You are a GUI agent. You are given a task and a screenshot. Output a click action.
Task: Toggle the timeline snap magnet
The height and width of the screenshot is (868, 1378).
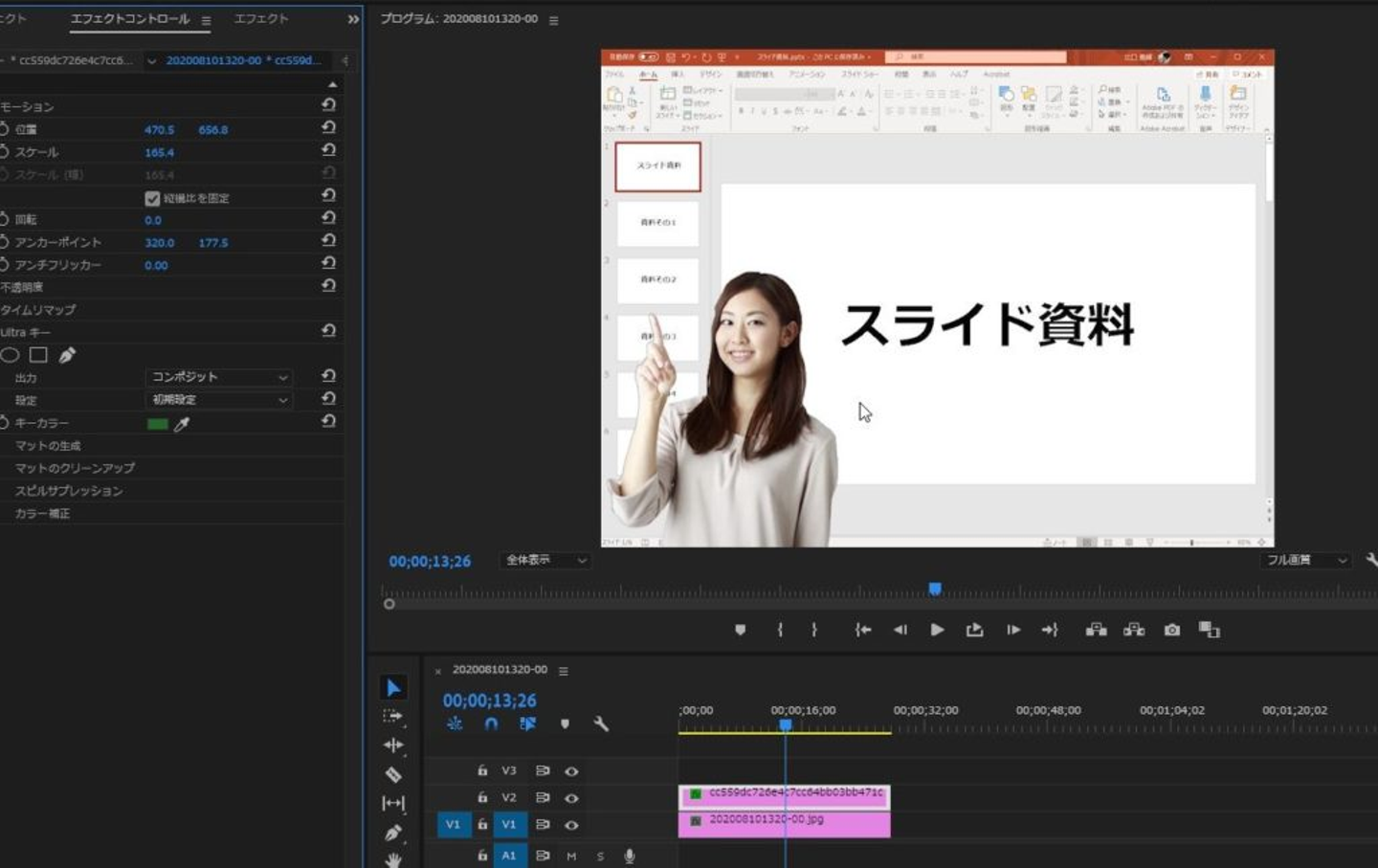click(x=491, y=724)
